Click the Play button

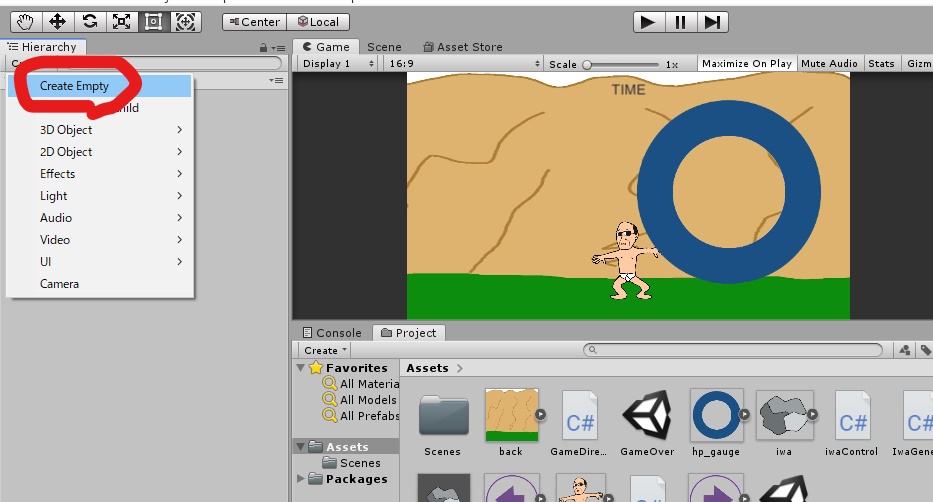click(649, 23)
